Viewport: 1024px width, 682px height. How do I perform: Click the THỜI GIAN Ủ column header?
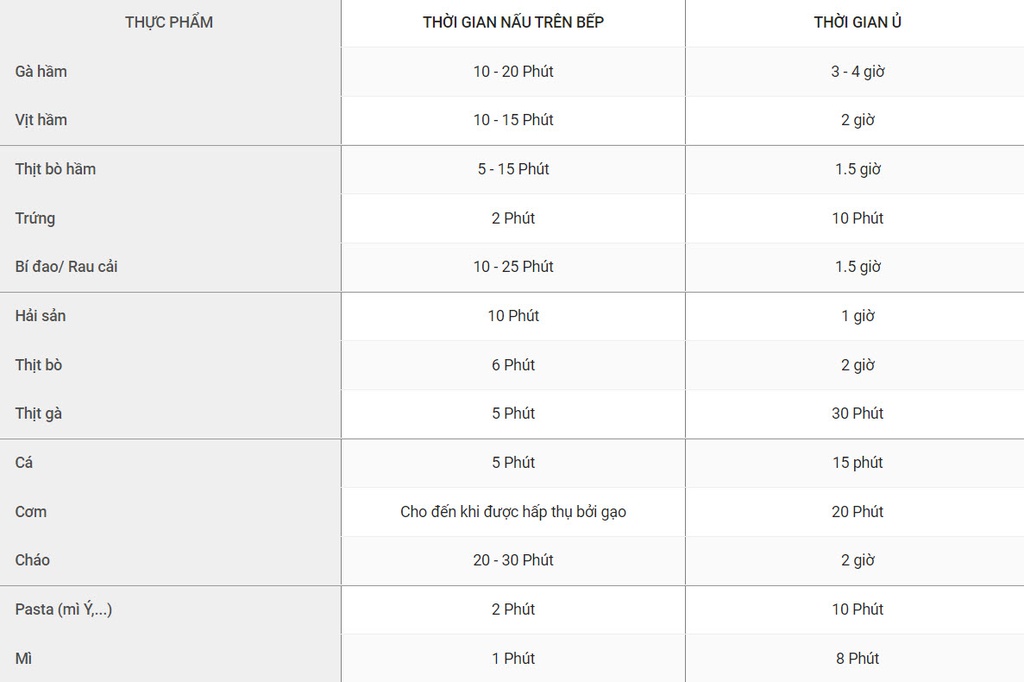857,22
